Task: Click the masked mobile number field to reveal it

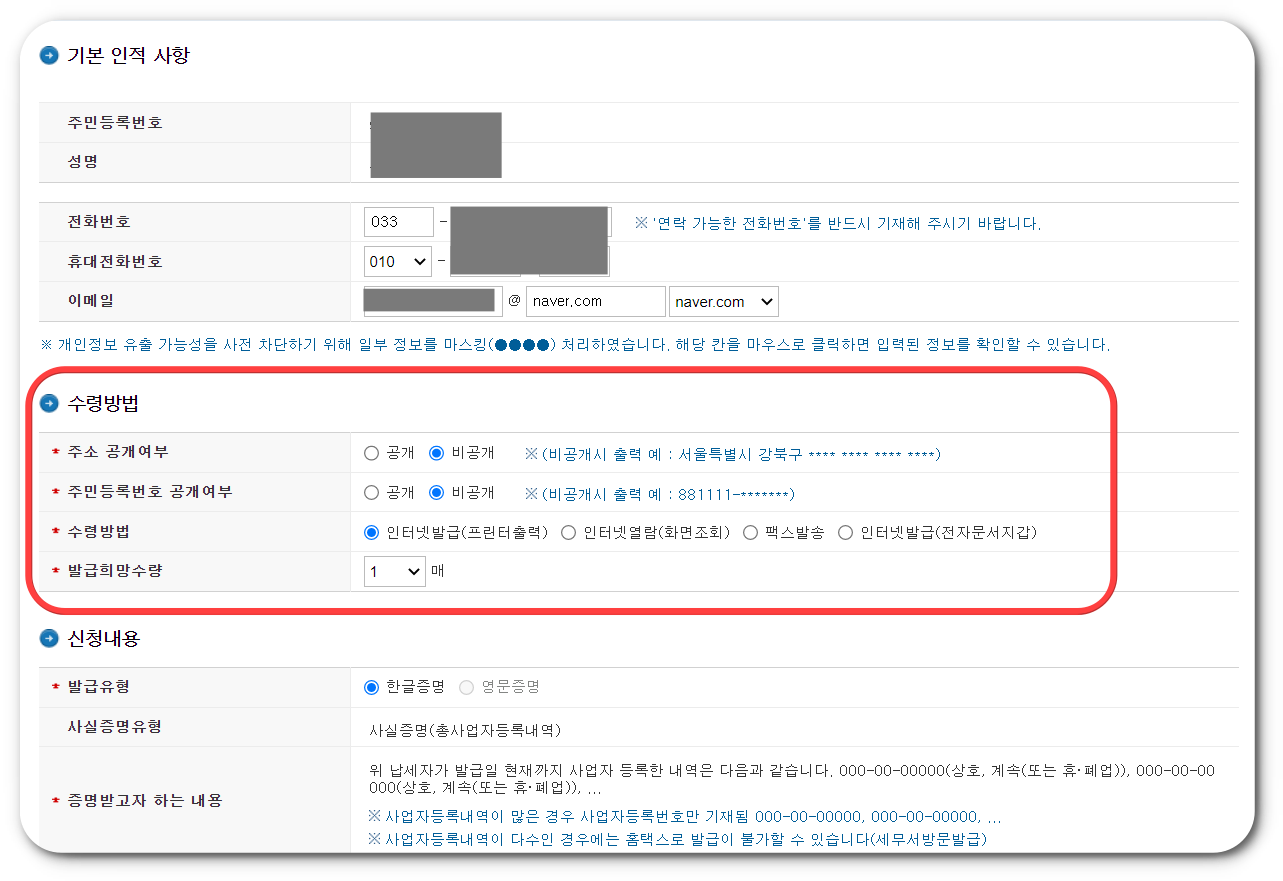Action: 530,261
